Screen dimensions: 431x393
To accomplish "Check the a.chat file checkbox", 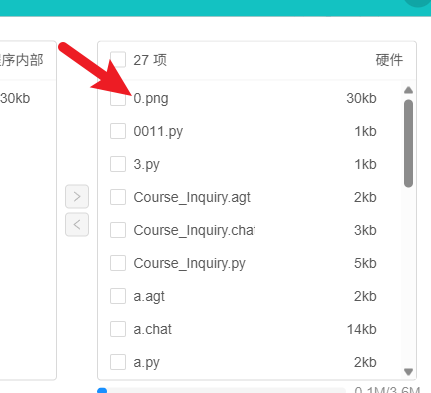I will pyautogui.click(x=118, y=329).
